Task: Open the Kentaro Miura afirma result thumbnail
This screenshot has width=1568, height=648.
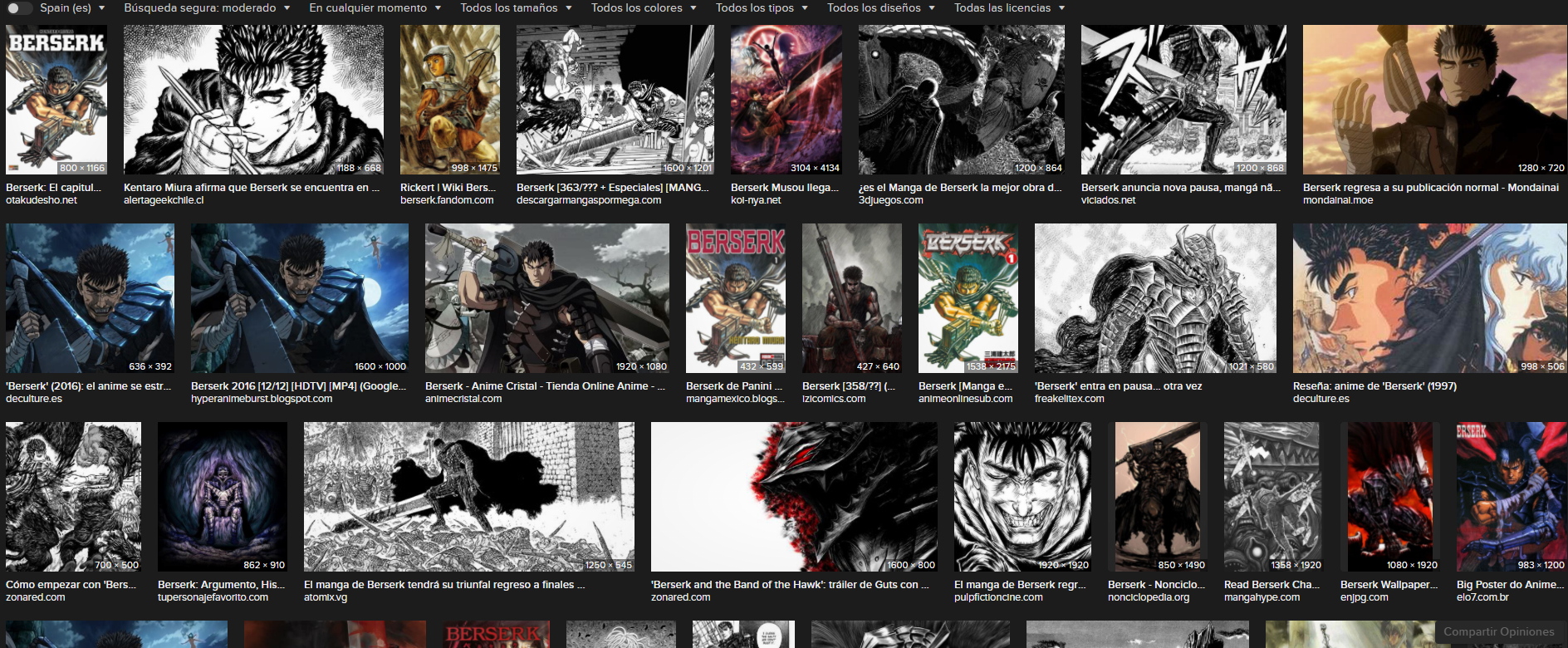Action: coord(253,100)
